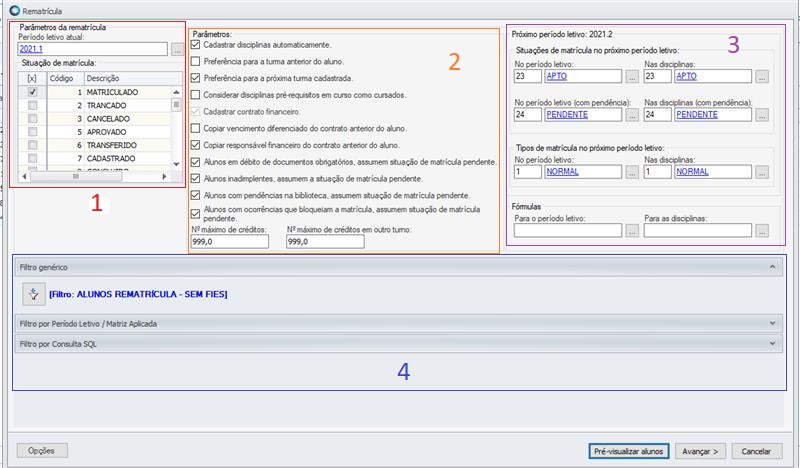Open lookup button beside Período letivo atual
This screenshot has height=468, width=800.
point(176,49)
